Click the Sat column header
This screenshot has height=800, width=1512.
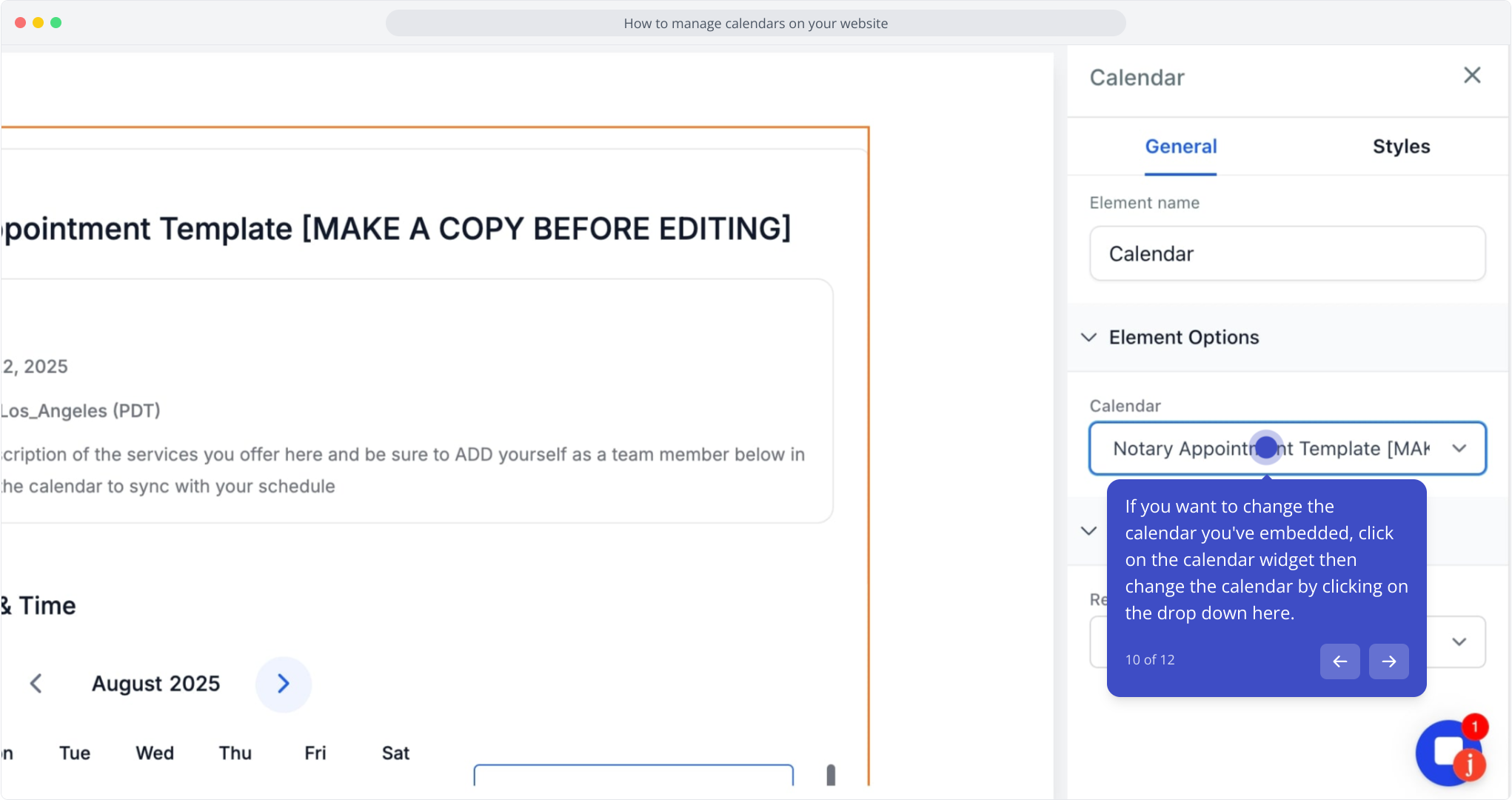click(x=395, y=753)
